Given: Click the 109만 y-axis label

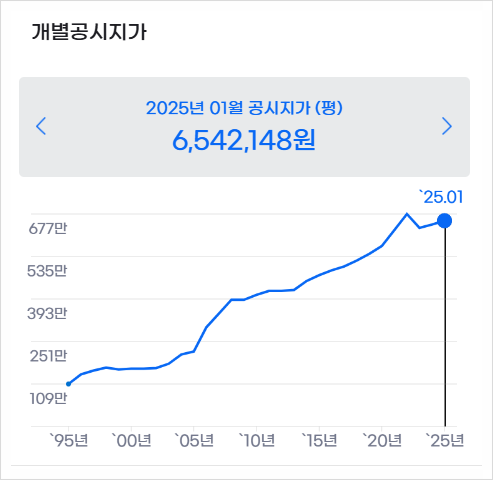Looking at the screenshot, I should (48, 398).
